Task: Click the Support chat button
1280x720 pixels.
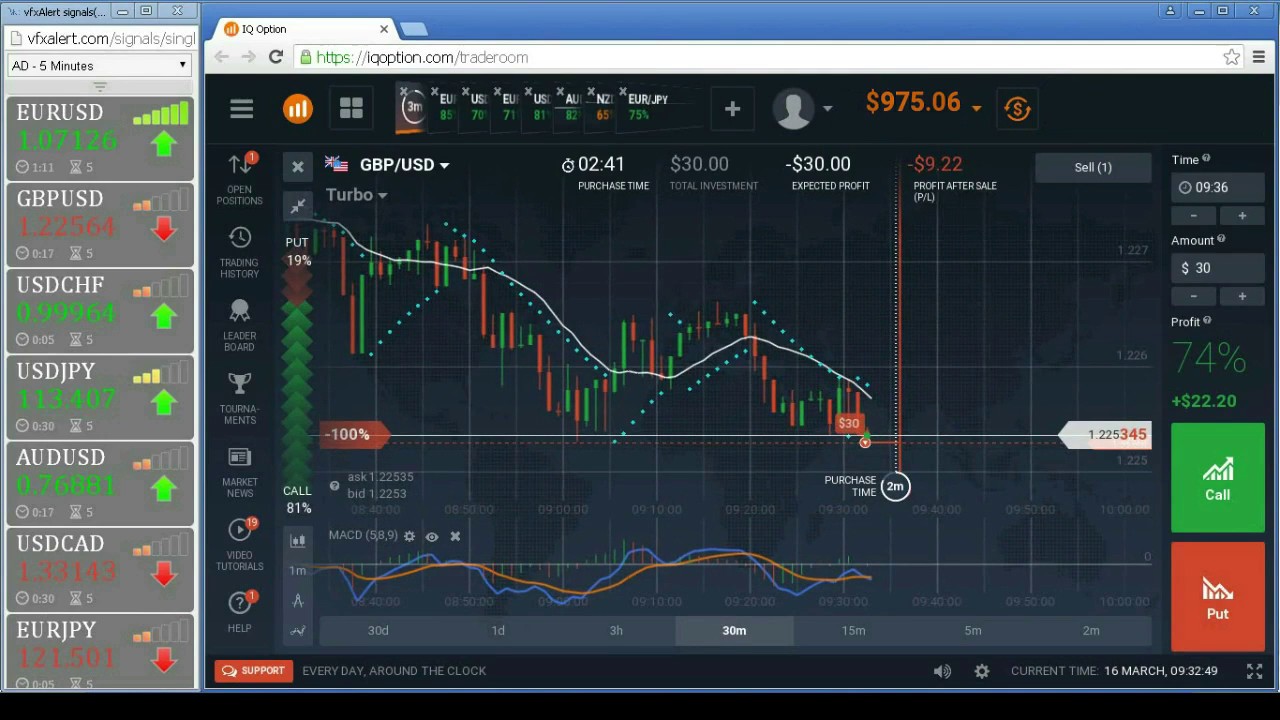Action: (254, 671)
